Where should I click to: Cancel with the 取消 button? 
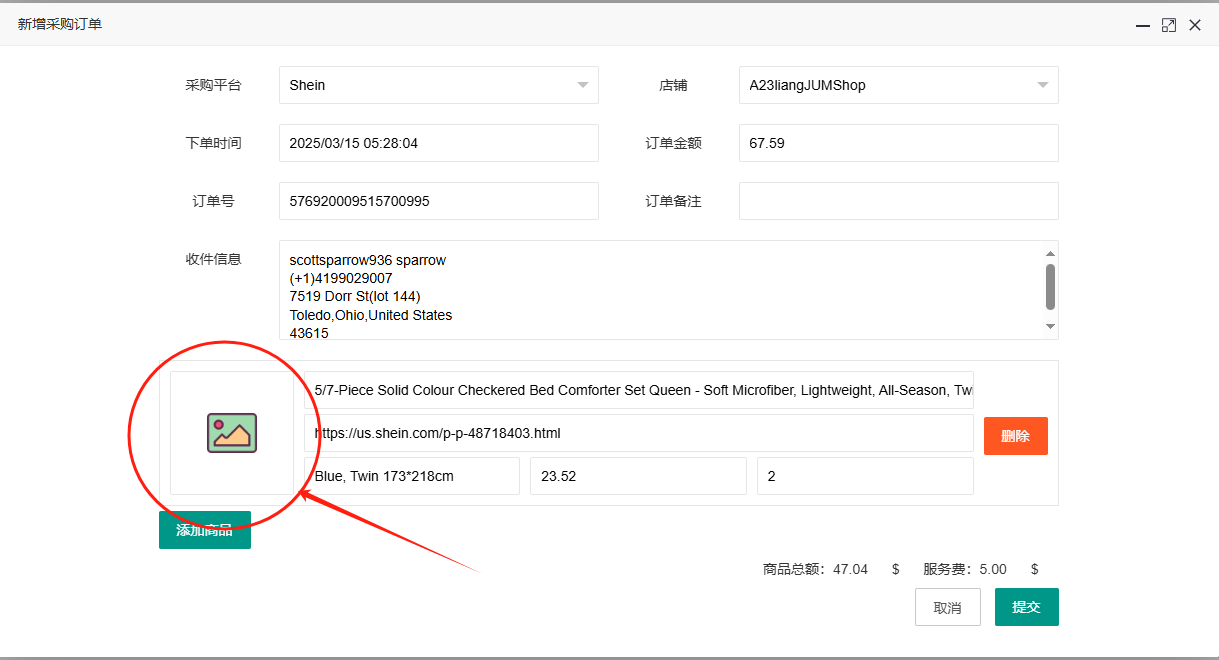point(947,607)
